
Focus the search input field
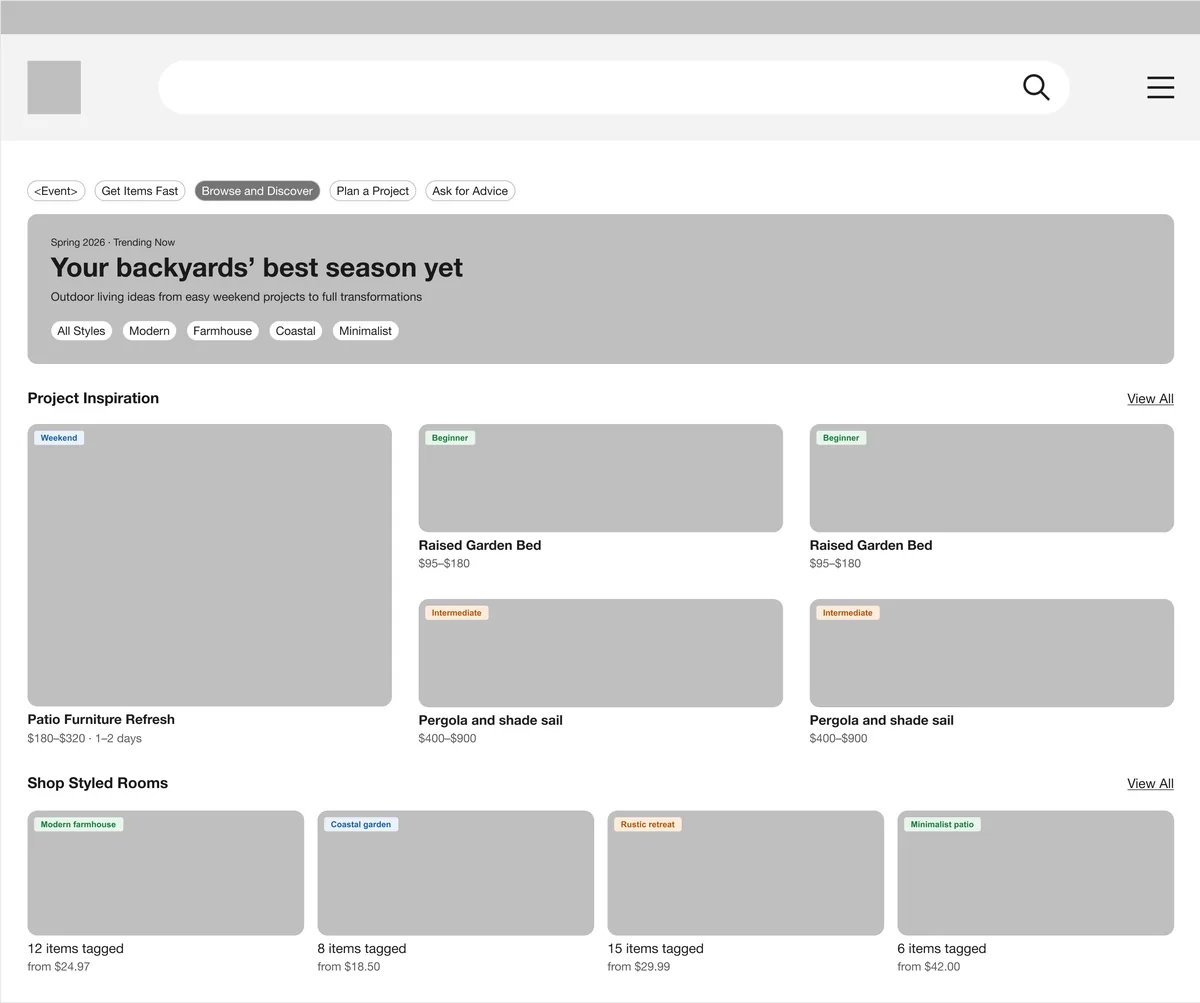[x=613, y=87]
